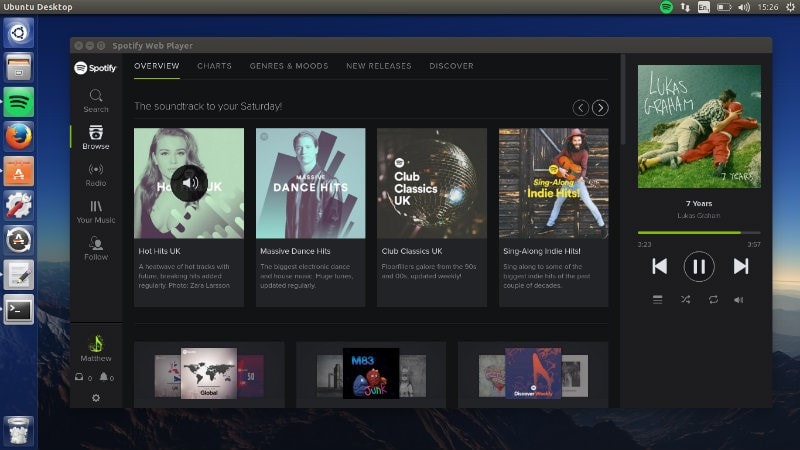Screen dimensions: 800x450
Task: Open the system sound indicator menu
Action: pyautogui.click(x=744, y=7)
